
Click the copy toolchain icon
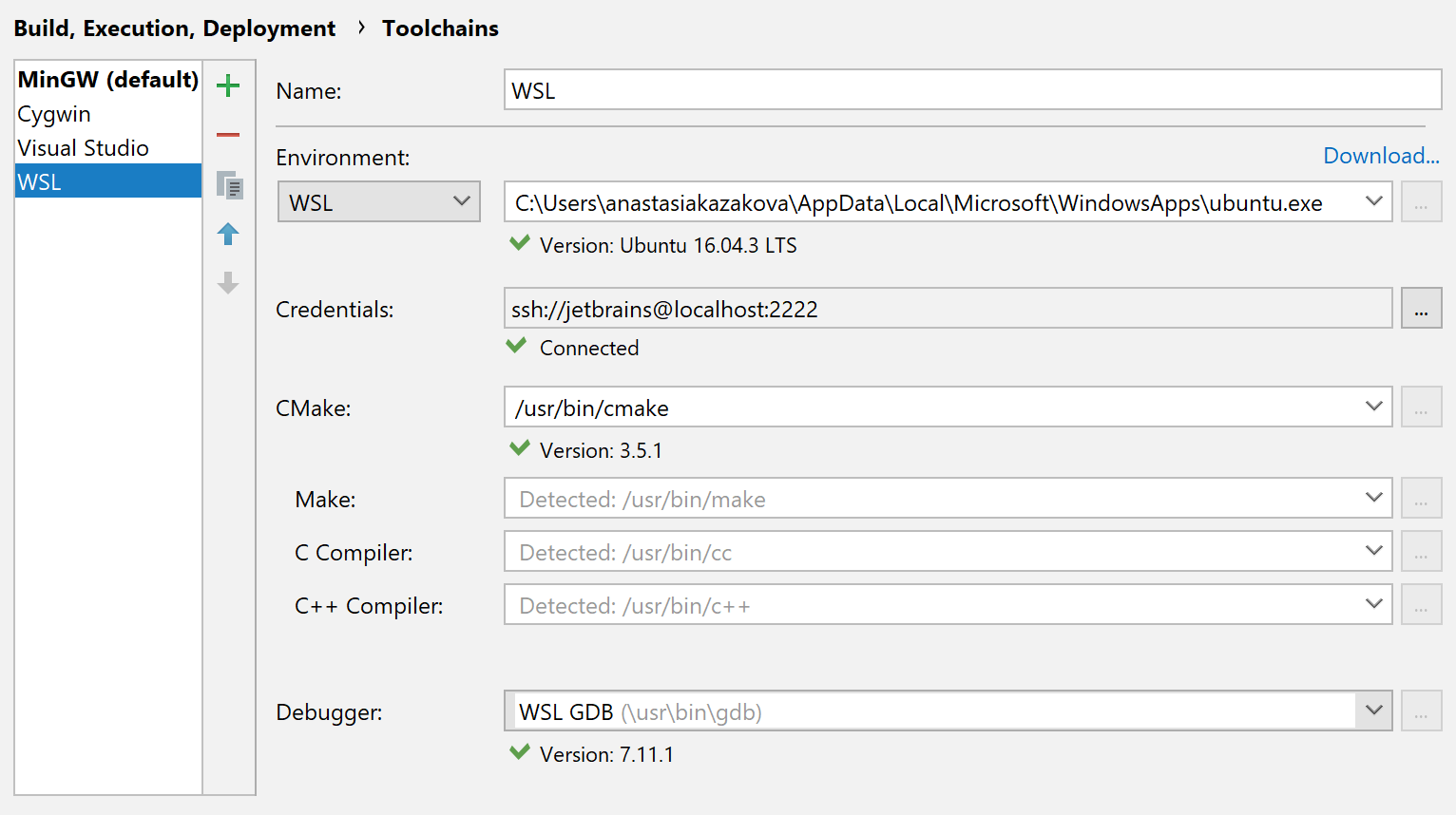click(x=229, y=185)
